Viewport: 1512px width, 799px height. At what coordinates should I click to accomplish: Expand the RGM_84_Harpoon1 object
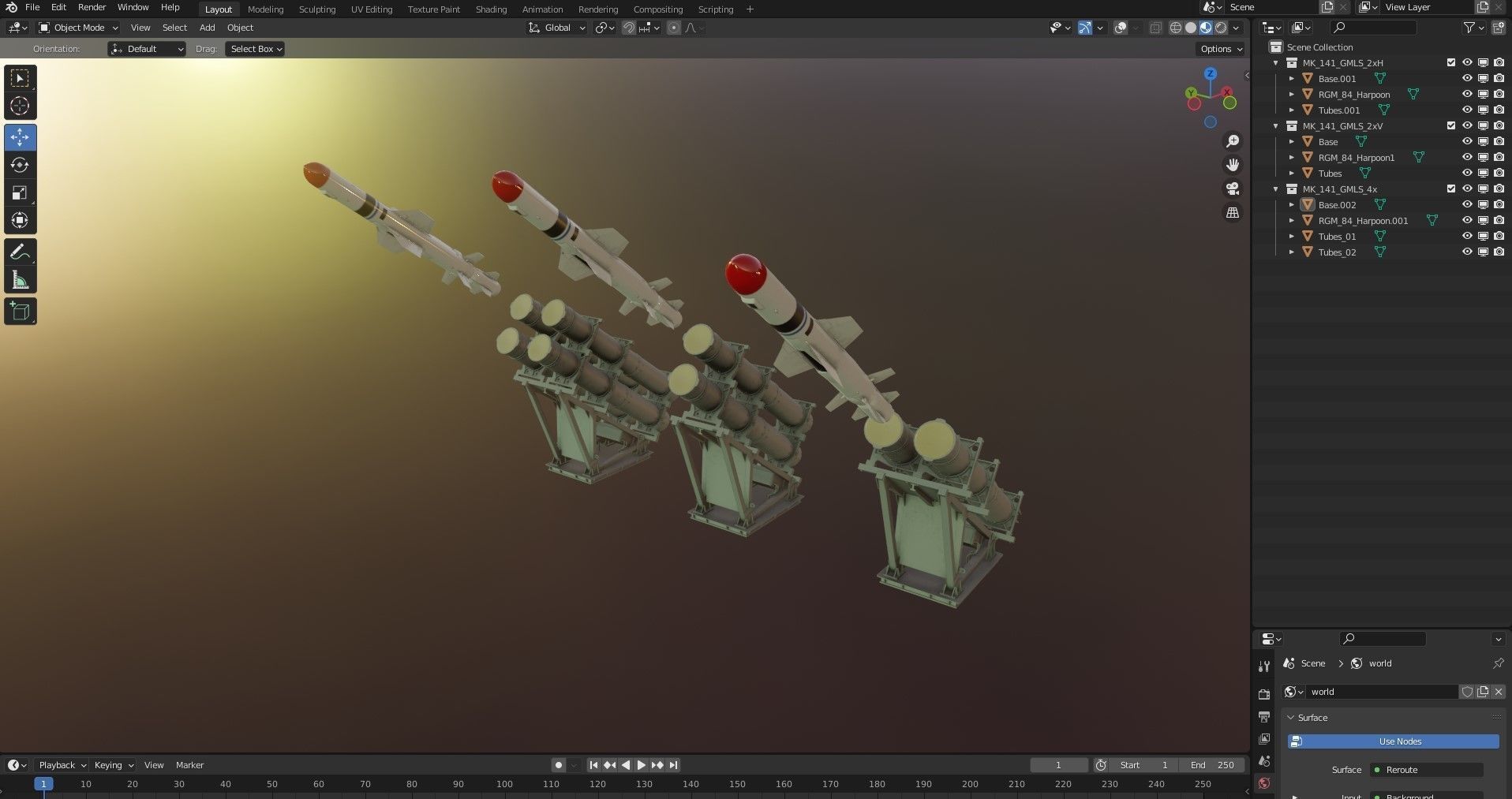tap(1292, 157)
